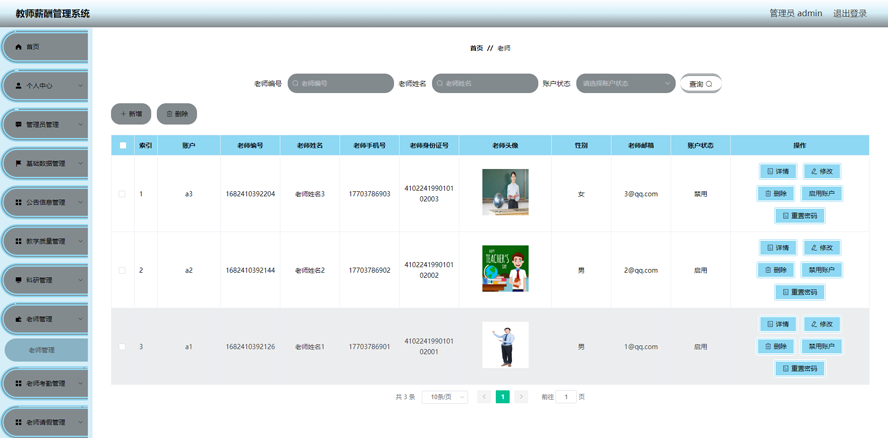888x438 pixels.
Task: Expand the 个人中心 menu chevron
Action: [80, 86]
